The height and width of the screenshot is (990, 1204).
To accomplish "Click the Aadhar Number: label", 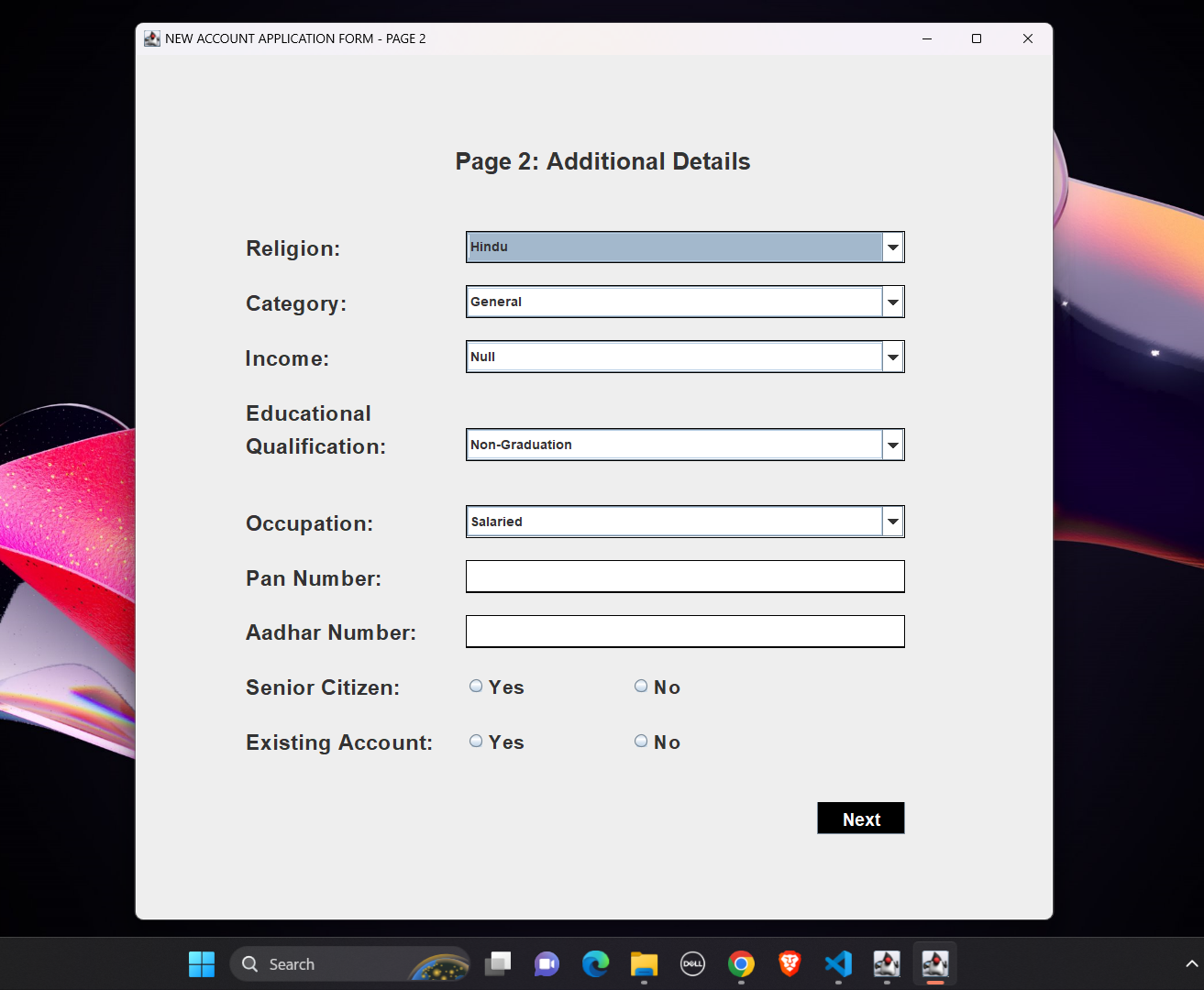I will tap(331, 632).
